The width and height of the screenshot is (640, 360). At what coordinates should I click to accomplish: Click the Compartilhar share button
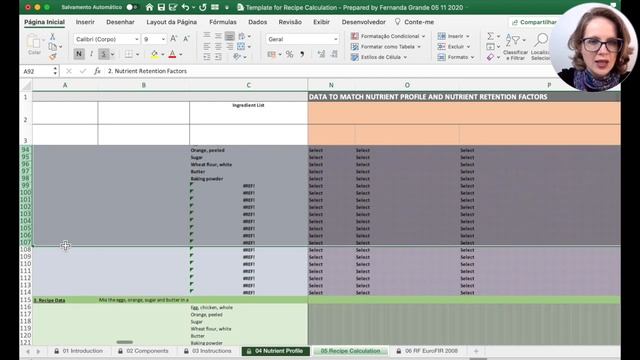click(534, 22)
